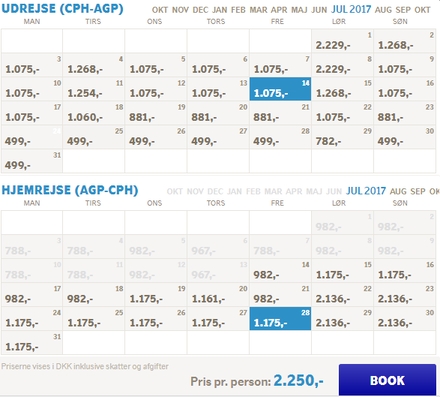
Task: Select AUG in the Udrejse month bar
Action: coord(383,10)
